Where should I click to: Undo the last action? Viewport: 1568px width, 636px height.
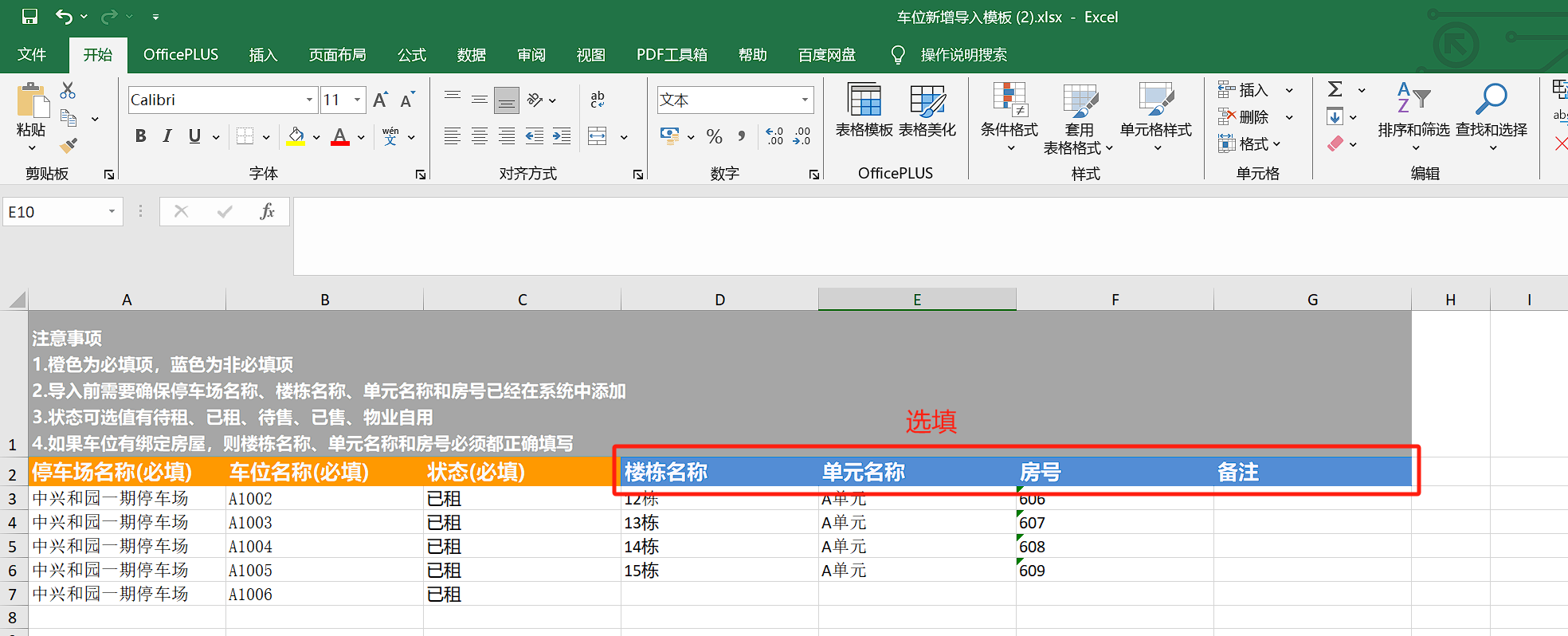(x=64, y=17)
